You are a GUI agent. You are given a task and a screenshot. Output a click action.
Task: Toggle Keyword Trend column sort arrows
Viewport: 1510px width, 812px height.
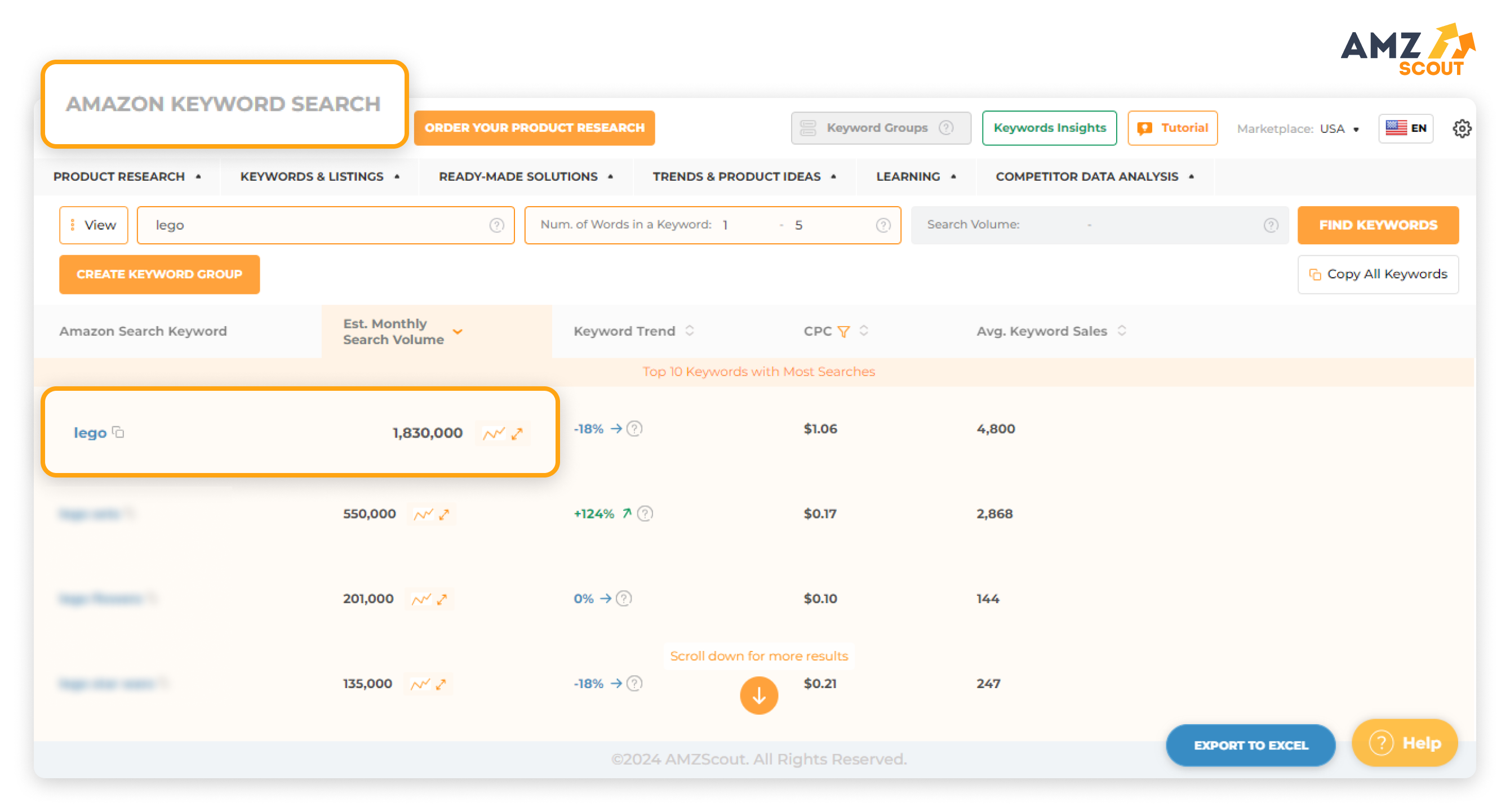(x=690, y=331)
